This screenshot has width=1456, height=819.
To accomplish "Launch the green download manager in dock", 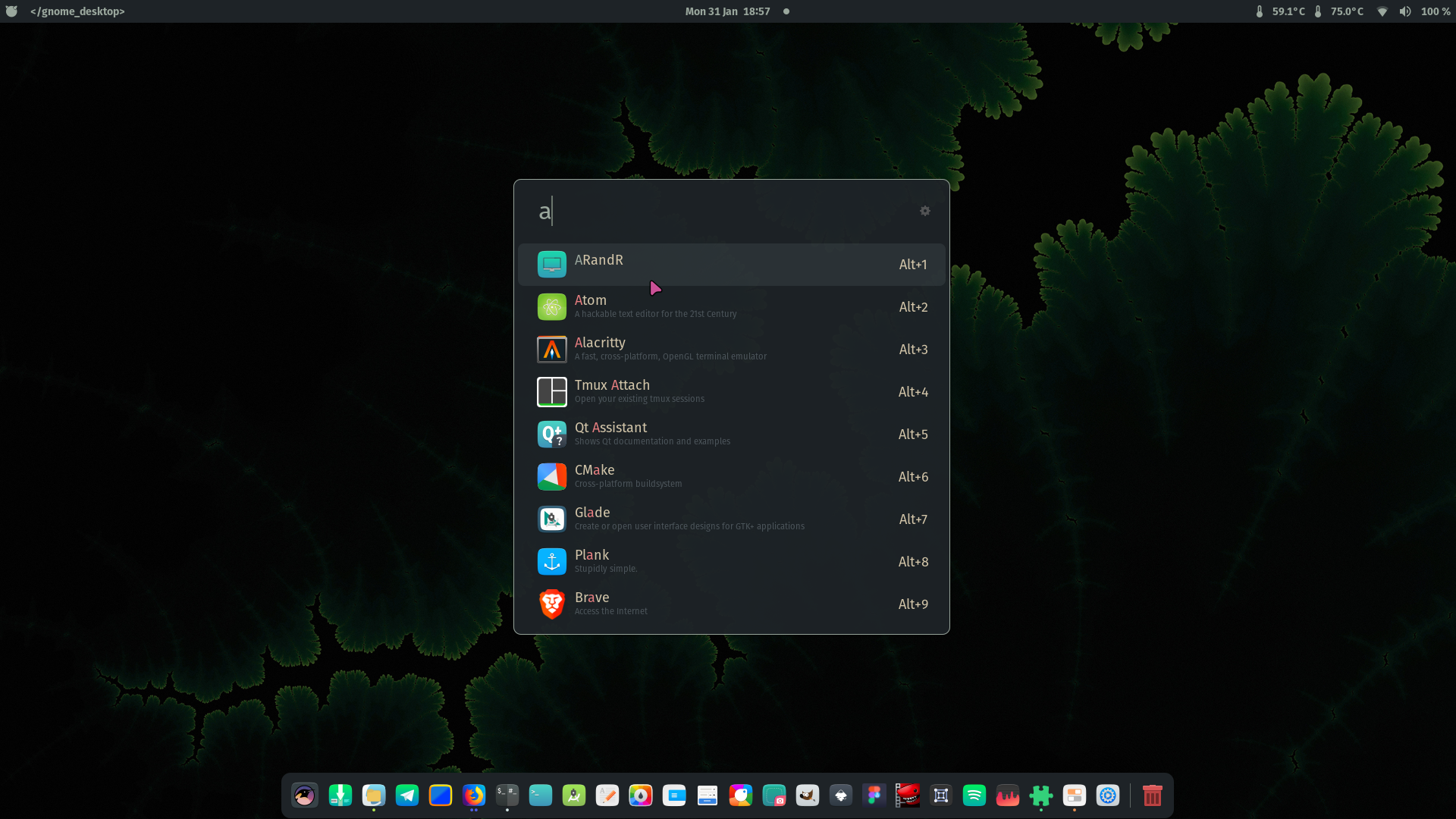I will coord(340,795).
